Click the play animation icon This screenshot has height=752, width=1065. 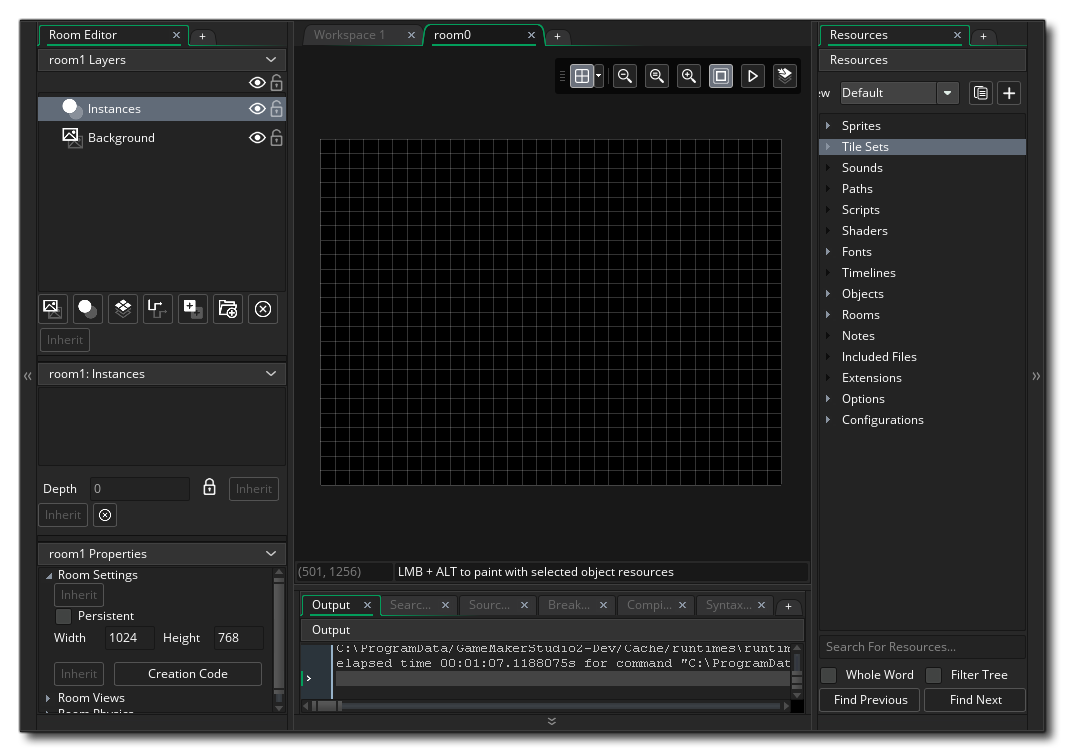coord(753,76)
